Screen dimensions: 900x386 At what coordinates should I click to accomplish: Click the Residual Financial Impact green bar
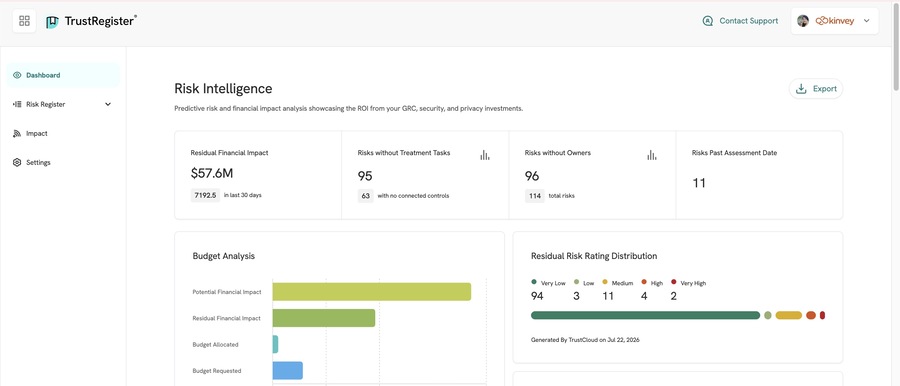[x=324, y=318]
